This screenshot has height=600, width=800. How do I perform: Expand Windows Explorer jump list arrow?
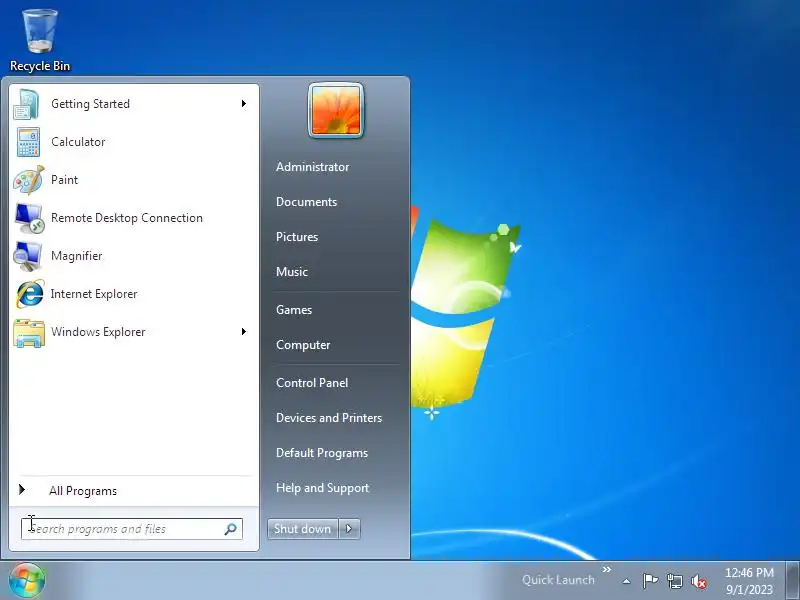(x=244, y=332)
